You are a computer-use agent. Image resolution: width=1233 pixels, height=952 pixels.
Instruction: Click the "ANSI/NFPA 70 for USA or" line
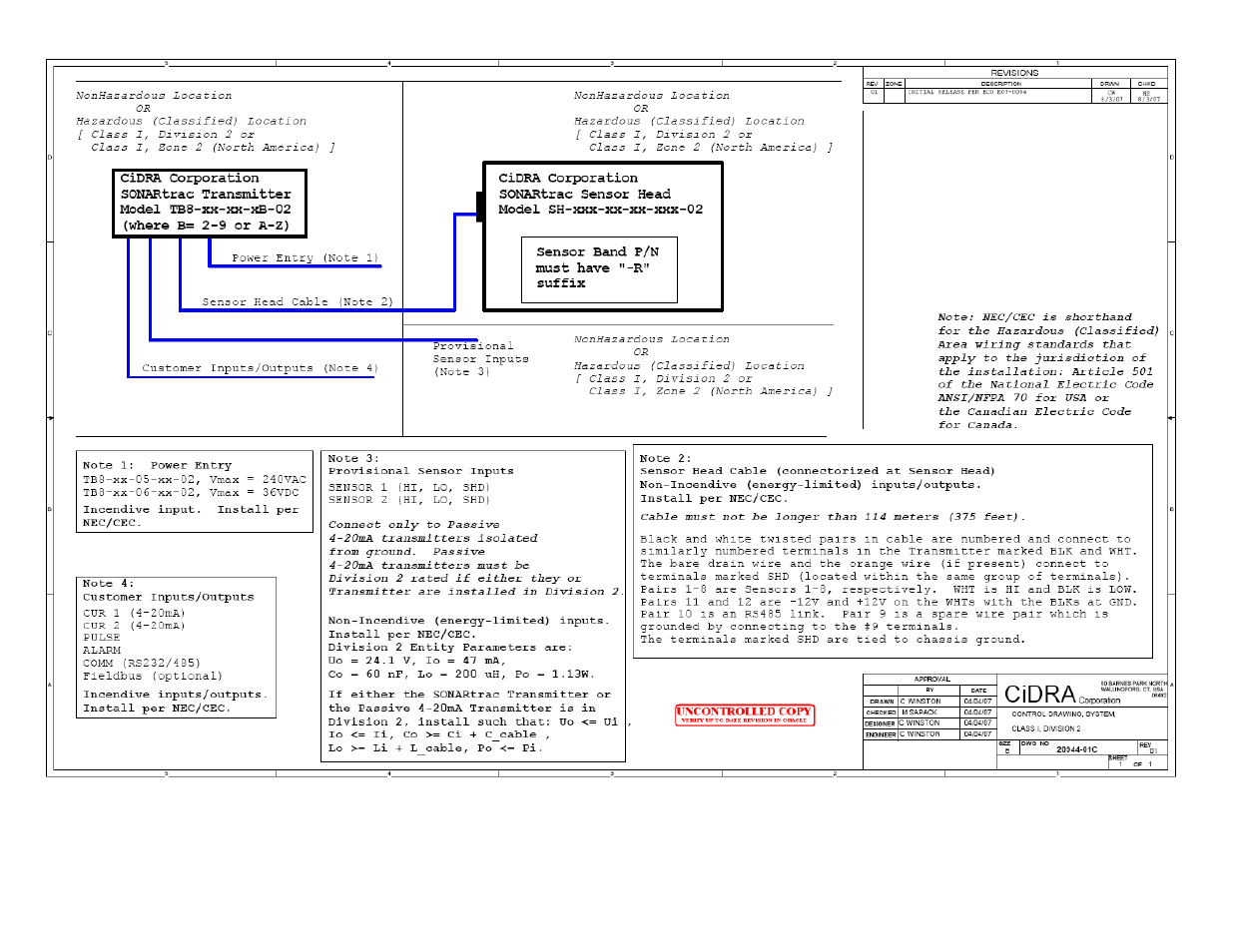pos(1023,398)
